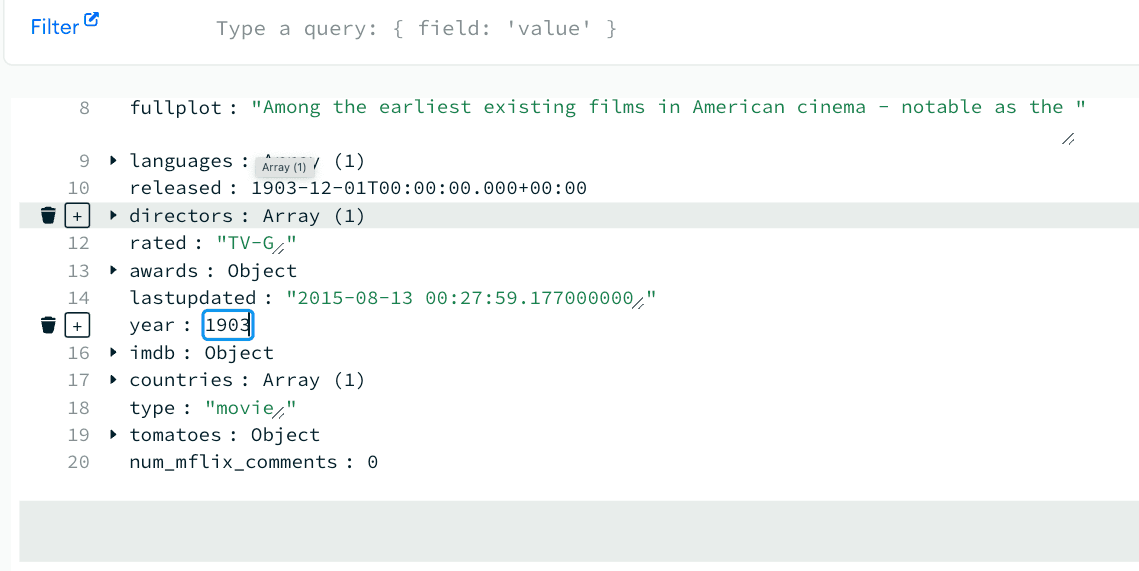Screen dimensions: 1139x571
Task: Expand the countries array
Action: (x=114, y=380)
